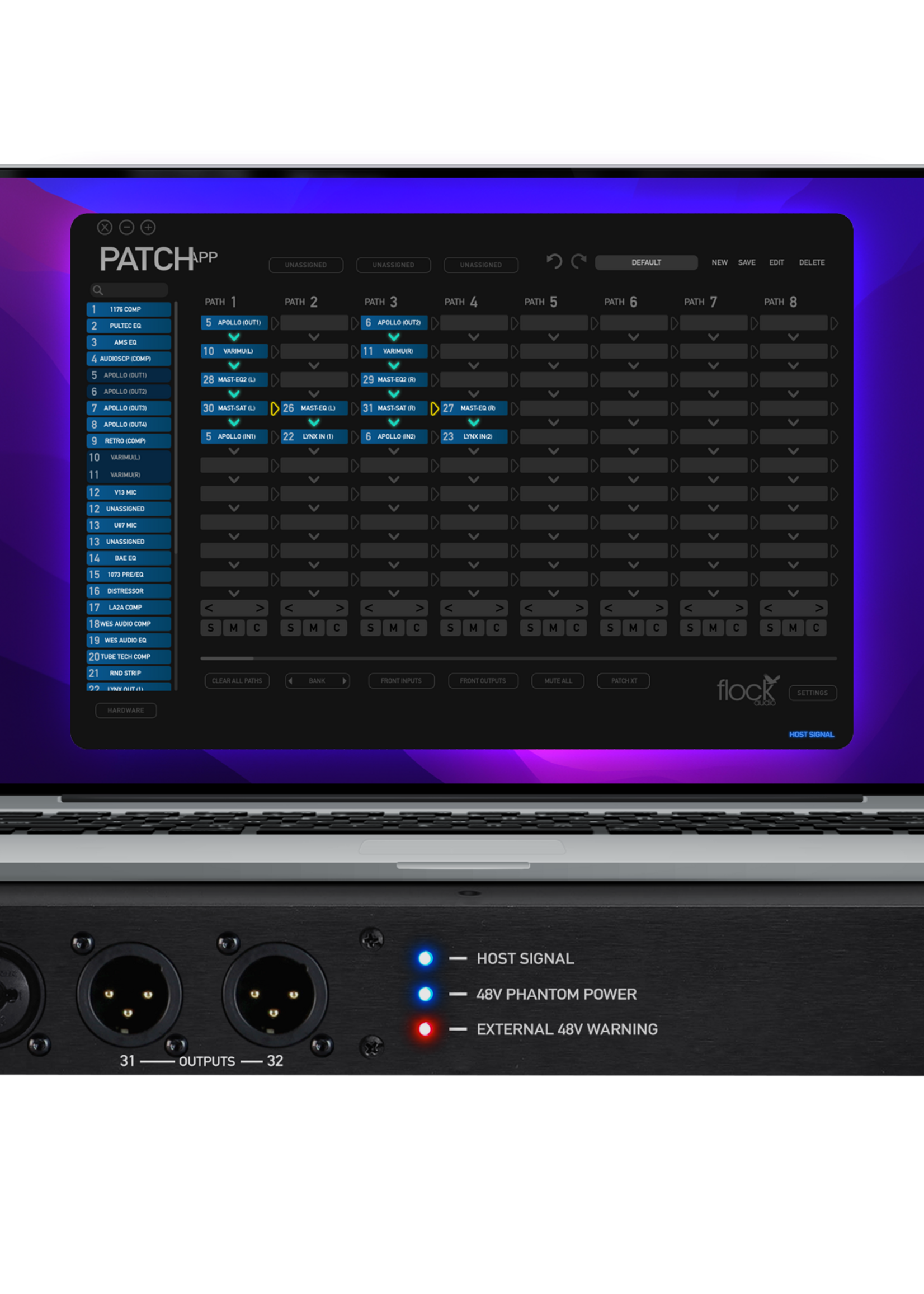Screen dimensions: 924x1294
Task: Click the window close X icon
Action: point(105,228)
